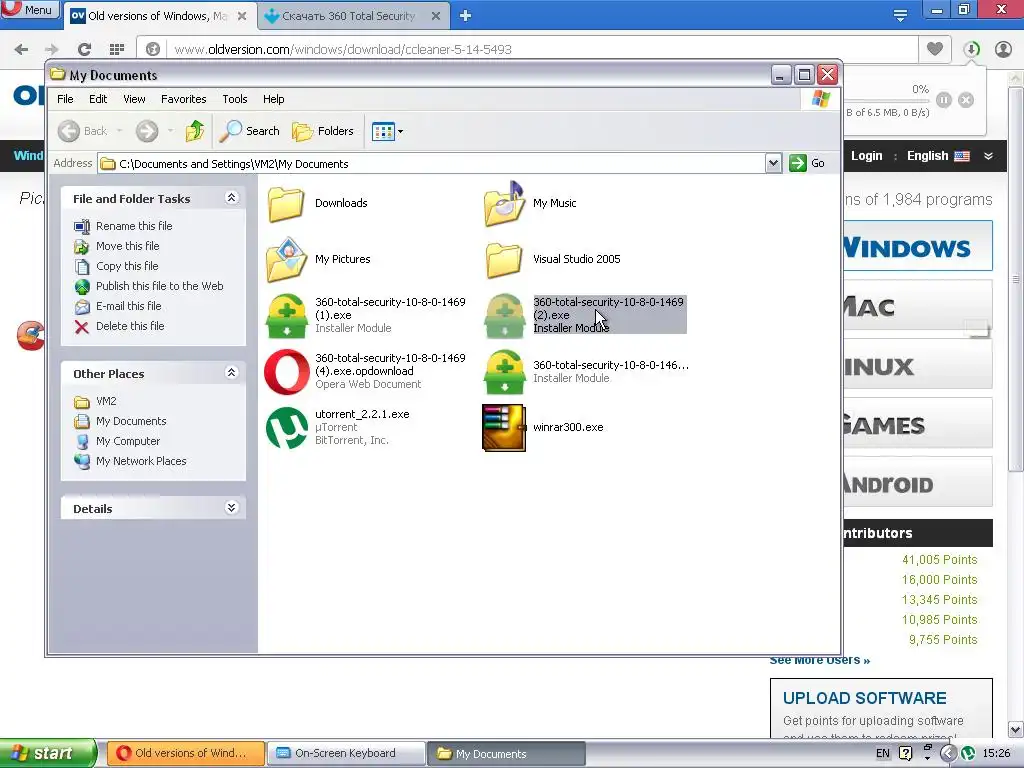Open the Downloads folder icon
The image size is (1024, 768).
pos(285,203)
